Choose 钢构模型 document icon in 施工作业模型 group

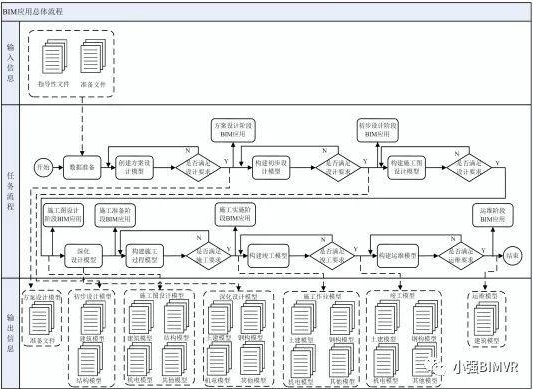[342, 319]
